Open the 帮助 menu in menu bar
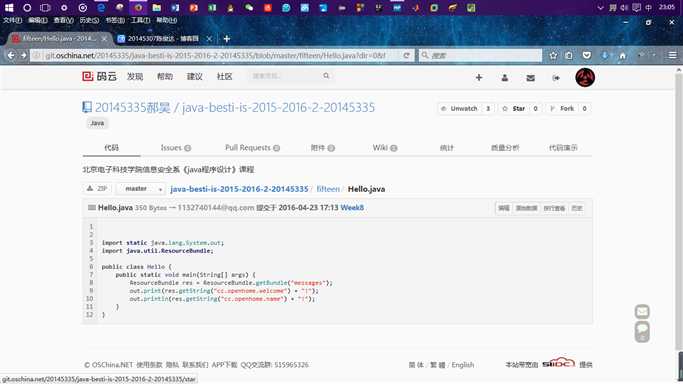The height and width of the screenshot is (384, 683). (x=166, y=20)
